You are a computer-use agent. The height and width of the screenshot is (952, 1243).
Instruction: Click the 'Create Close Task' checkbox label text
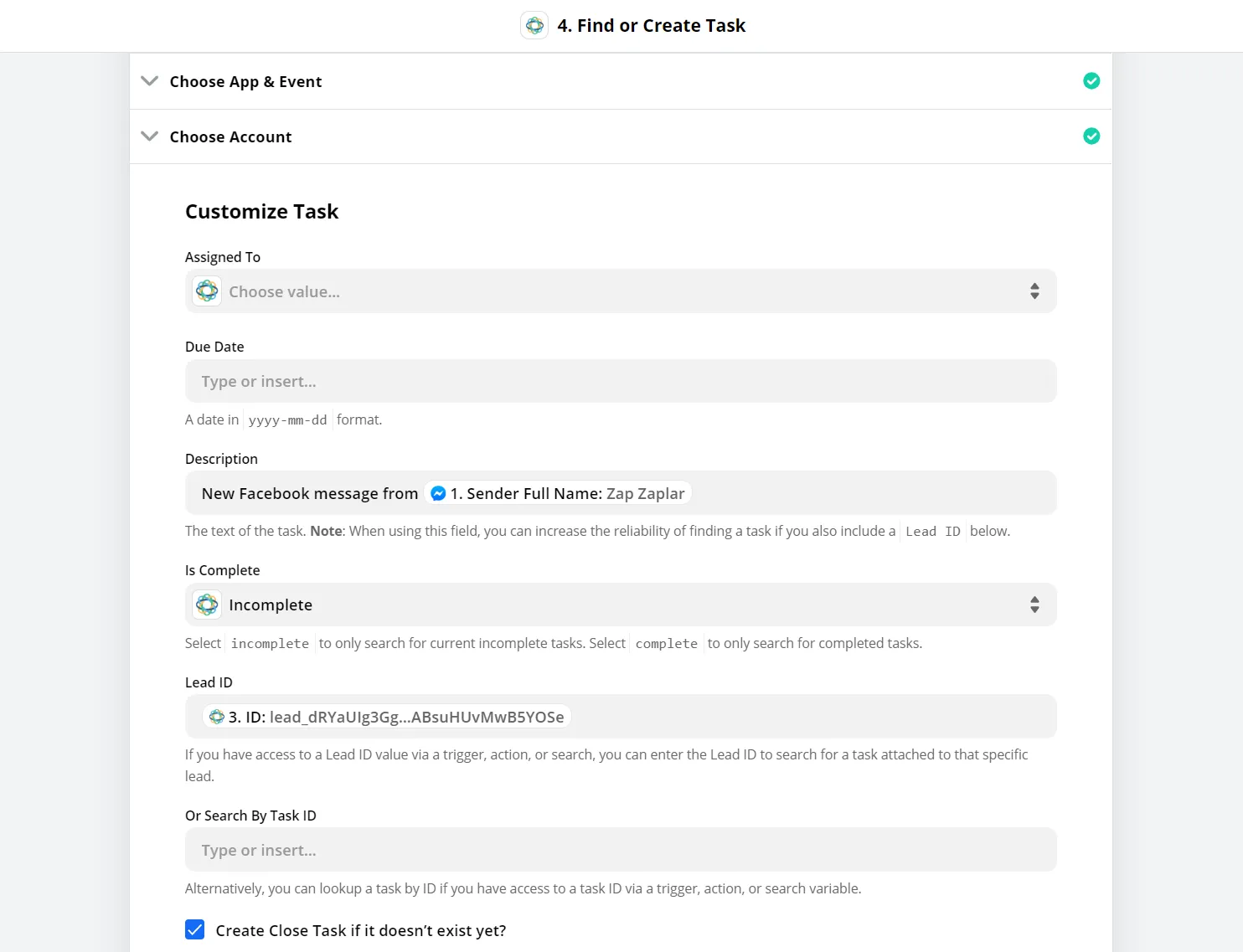360,930
